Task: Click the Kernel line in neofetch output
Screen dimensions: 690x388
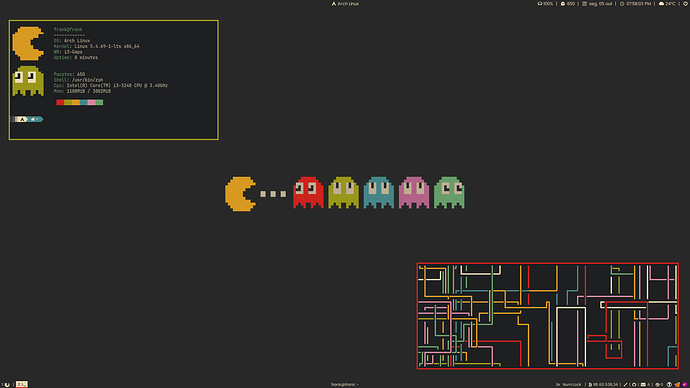Action: point(96,46)
